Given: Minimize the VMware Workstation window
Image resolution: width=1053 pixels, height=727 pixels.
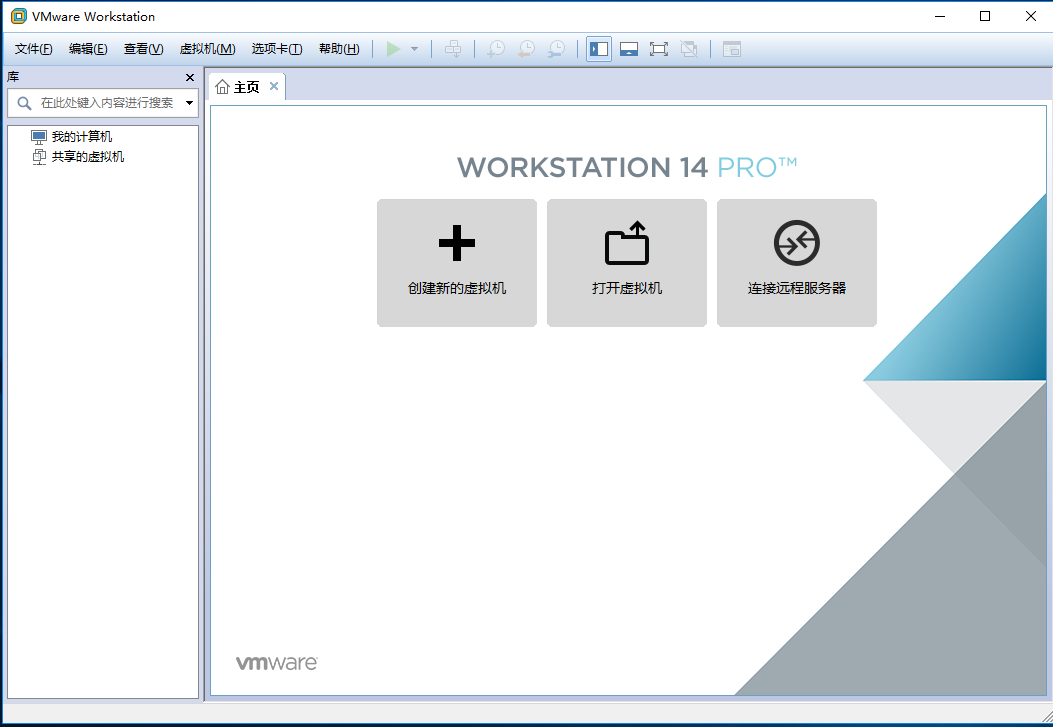Looking at the screenshot, I should [x=940, y=16].
